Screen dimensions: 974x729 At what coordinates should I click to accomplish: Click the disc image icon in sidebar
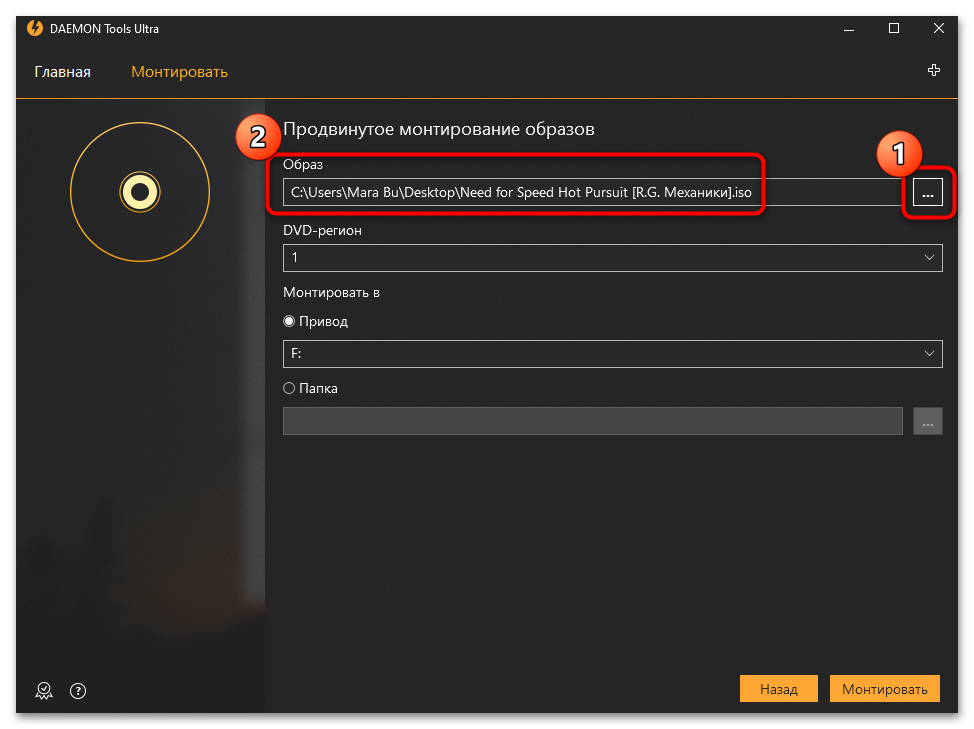point(140,192)
